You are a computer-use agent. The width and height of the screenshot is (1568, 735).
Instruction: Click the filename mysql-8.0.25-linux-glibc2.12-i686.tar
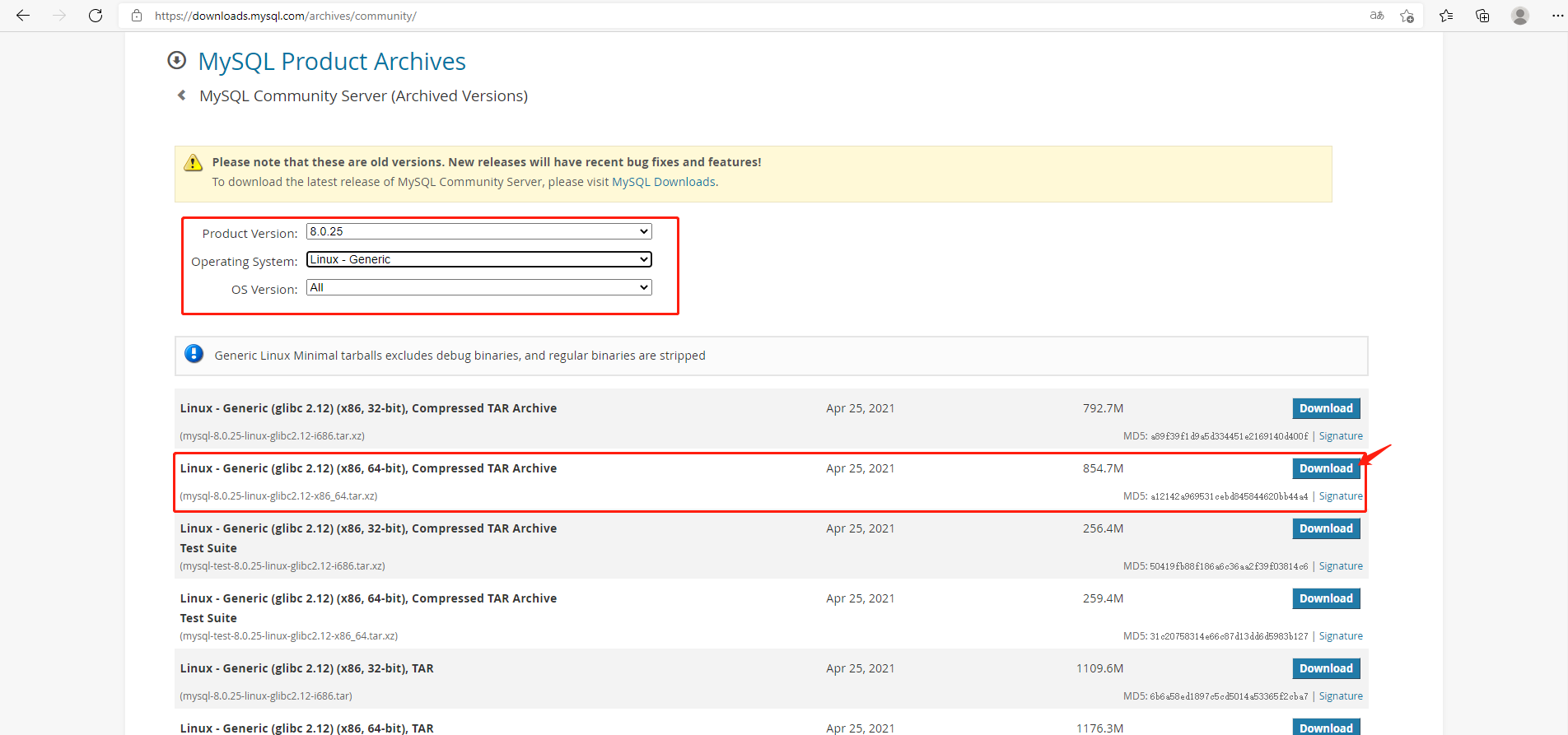click(x=266, y=696)
